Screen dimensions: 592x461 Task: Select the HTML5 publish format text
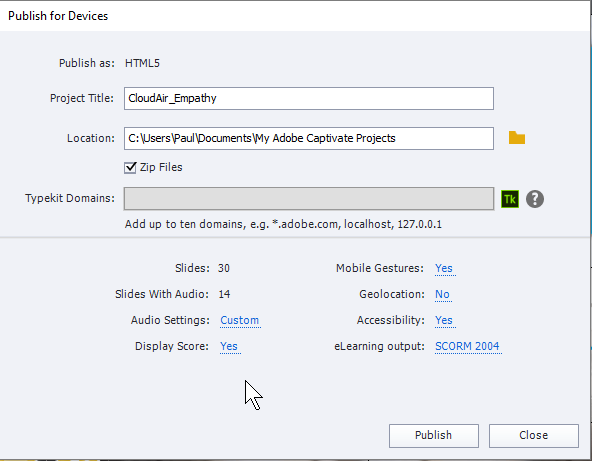tap(142, 63)
